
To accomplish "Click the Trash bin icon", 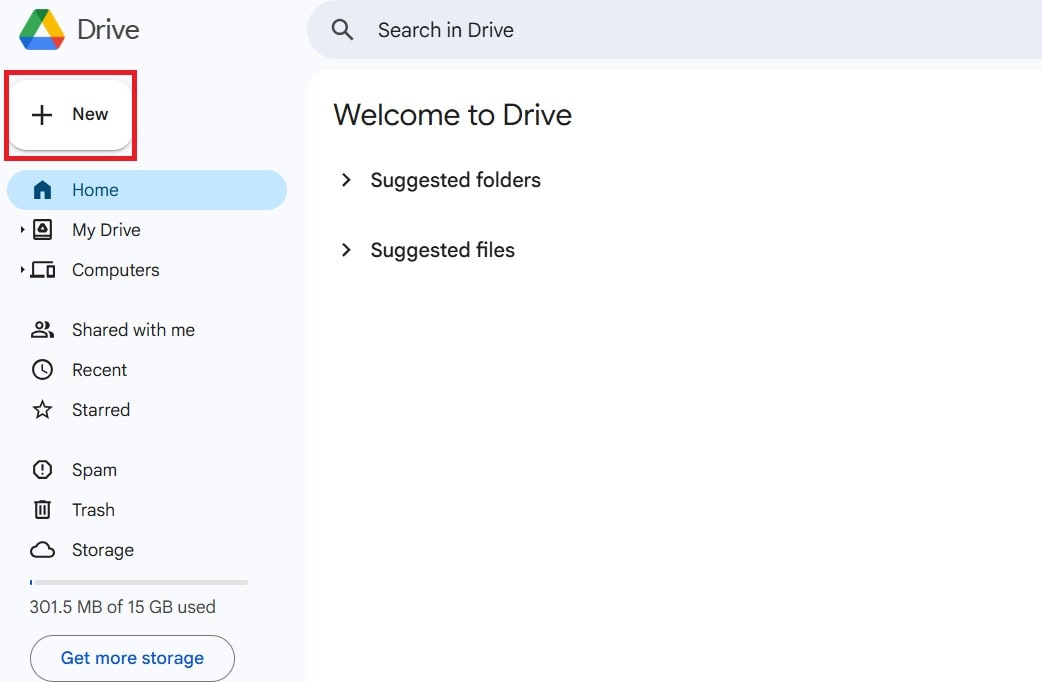I will pos(42,510).
